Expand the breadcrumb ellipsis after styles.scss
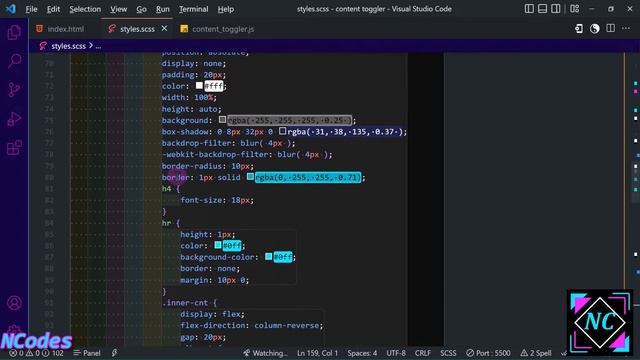Viewport: 640px width, 360px height. click(x=98, y=46)
